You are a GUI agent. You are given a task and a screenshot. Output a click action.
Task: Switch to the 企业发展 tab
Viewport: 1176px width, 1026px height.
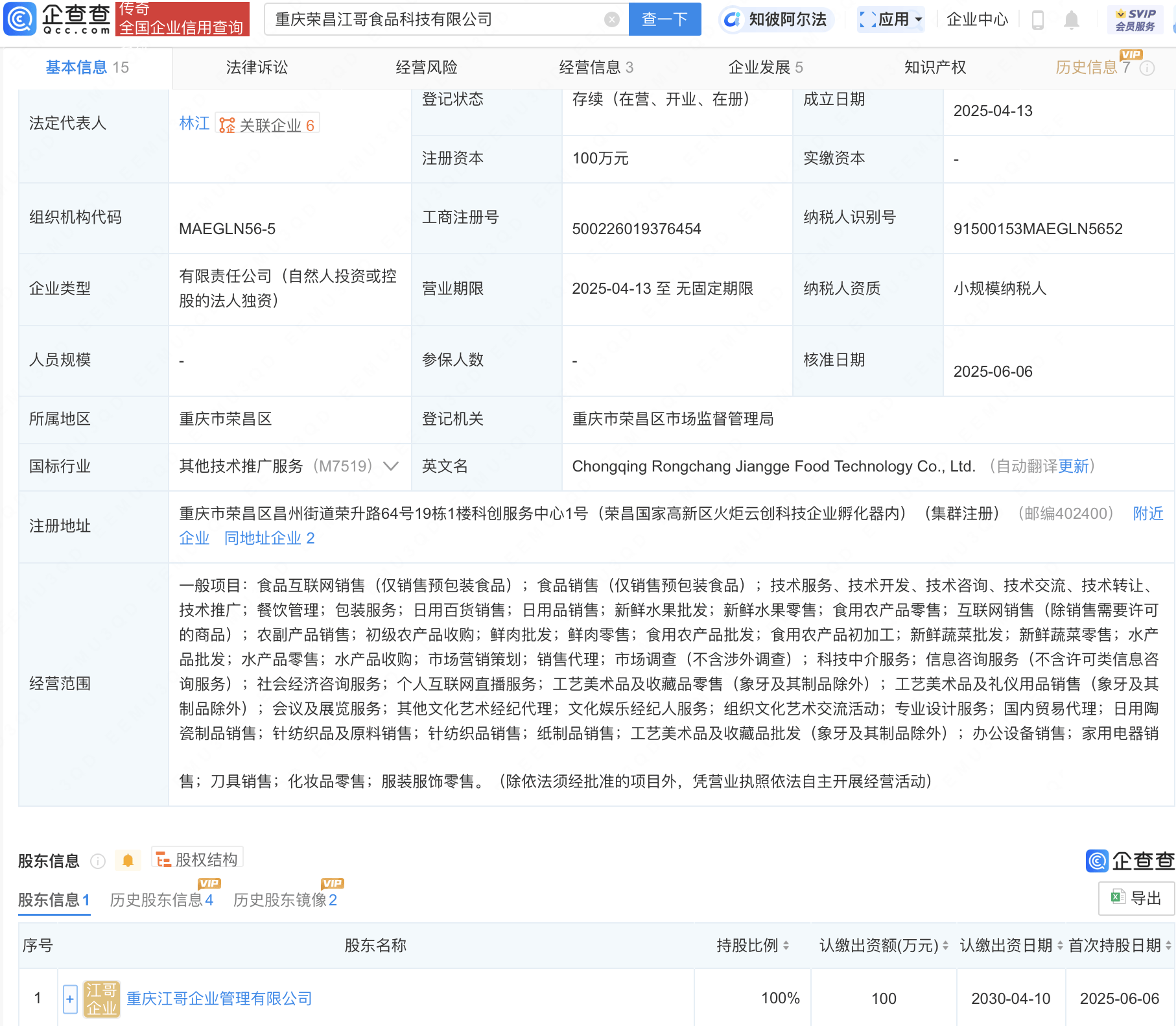pos(766,67)
